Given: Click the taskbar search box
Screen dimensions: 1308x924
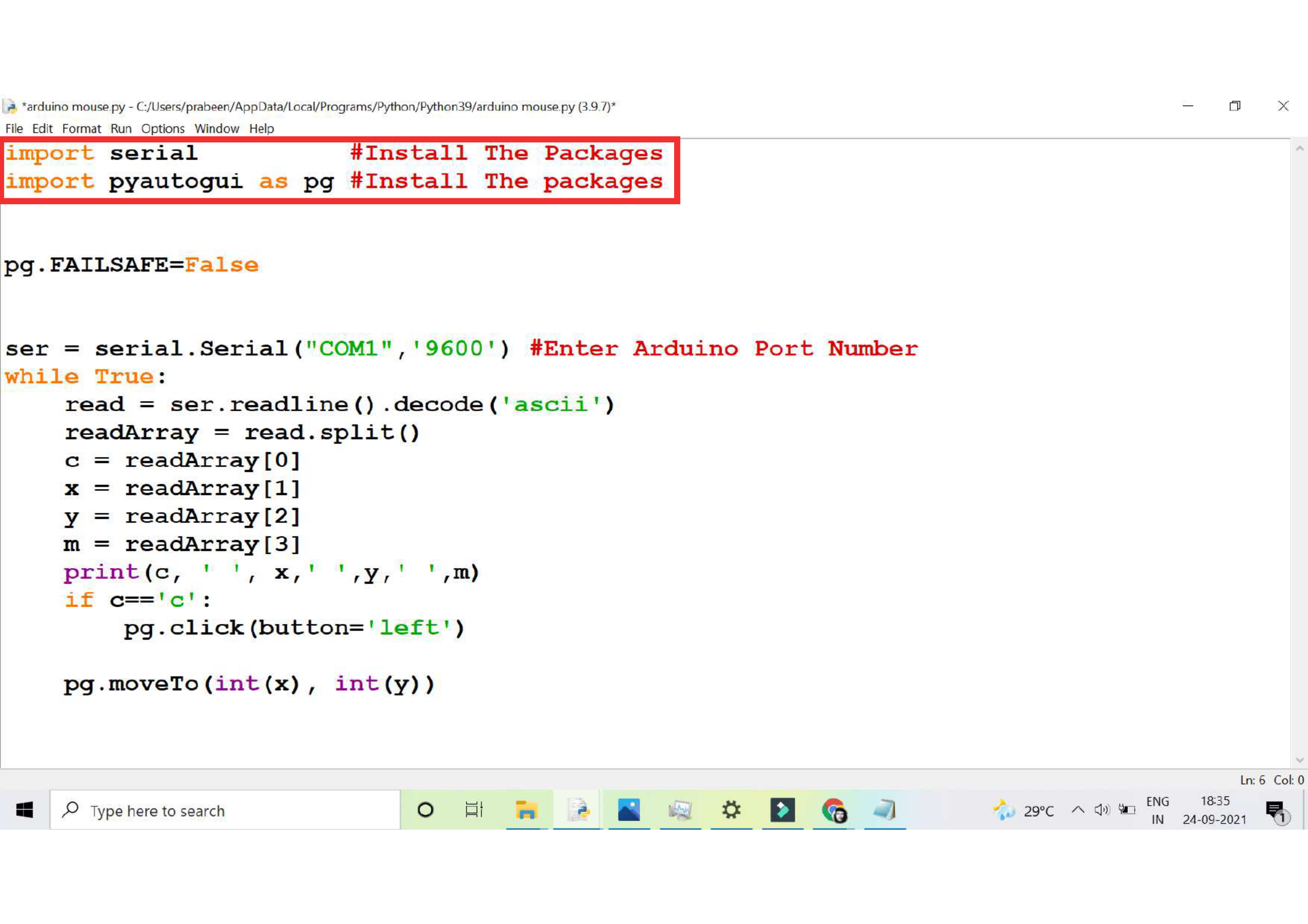Looking at the screenshot, I should (x=225, y=810).
